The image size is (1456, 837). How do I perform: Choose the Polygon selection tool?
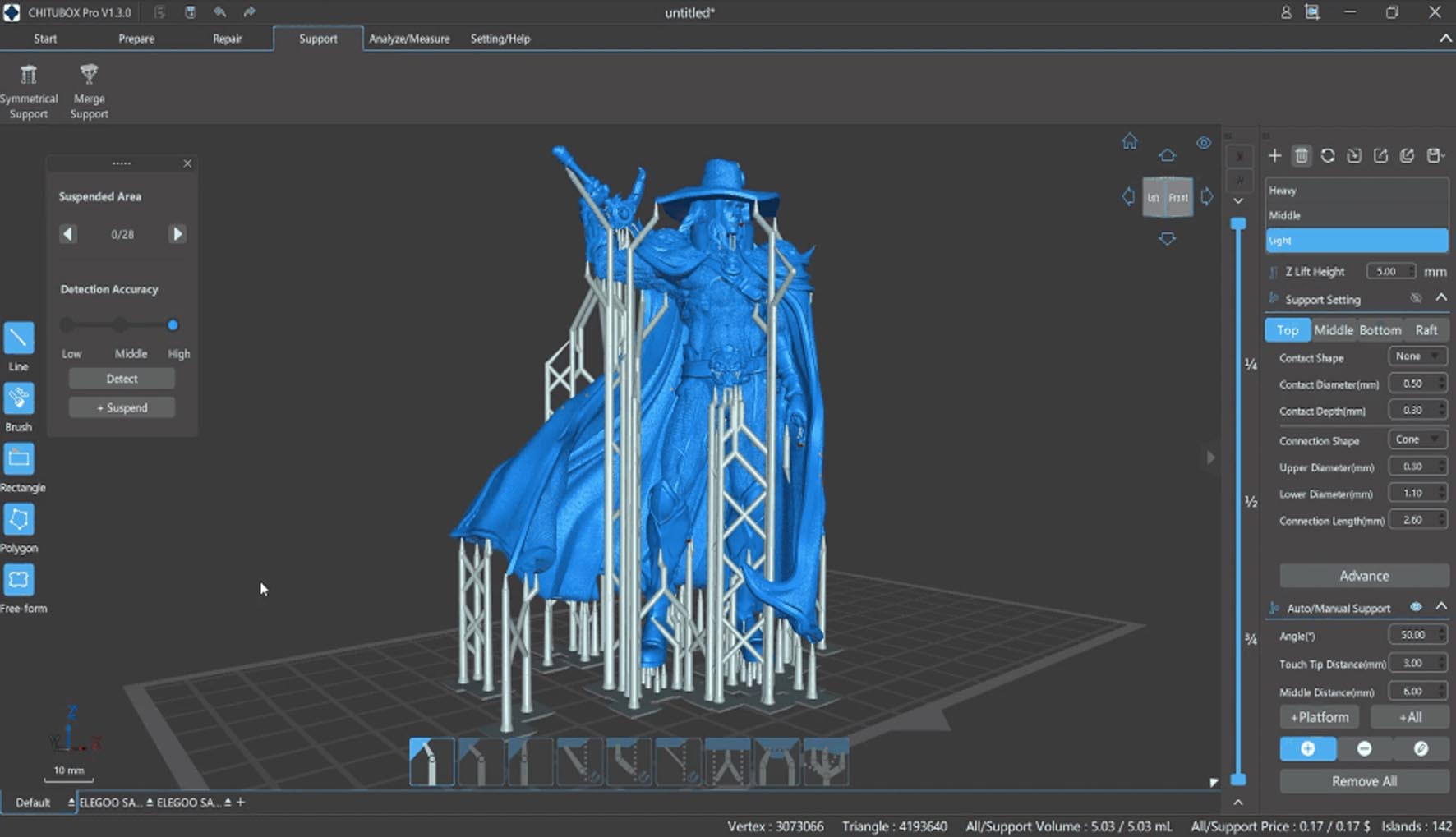tap(19, 519)
